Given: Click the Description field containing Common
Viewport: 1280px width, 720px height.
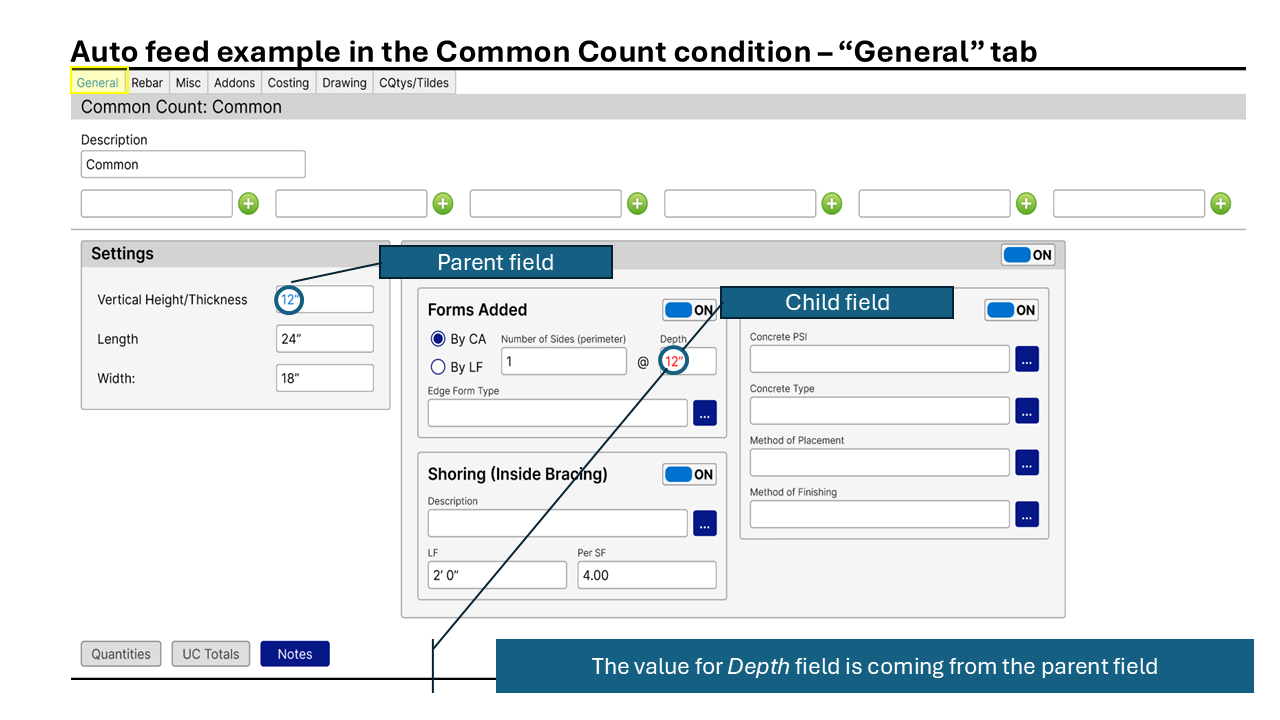Looking at the screenshot, I should [x=193, y=164].
